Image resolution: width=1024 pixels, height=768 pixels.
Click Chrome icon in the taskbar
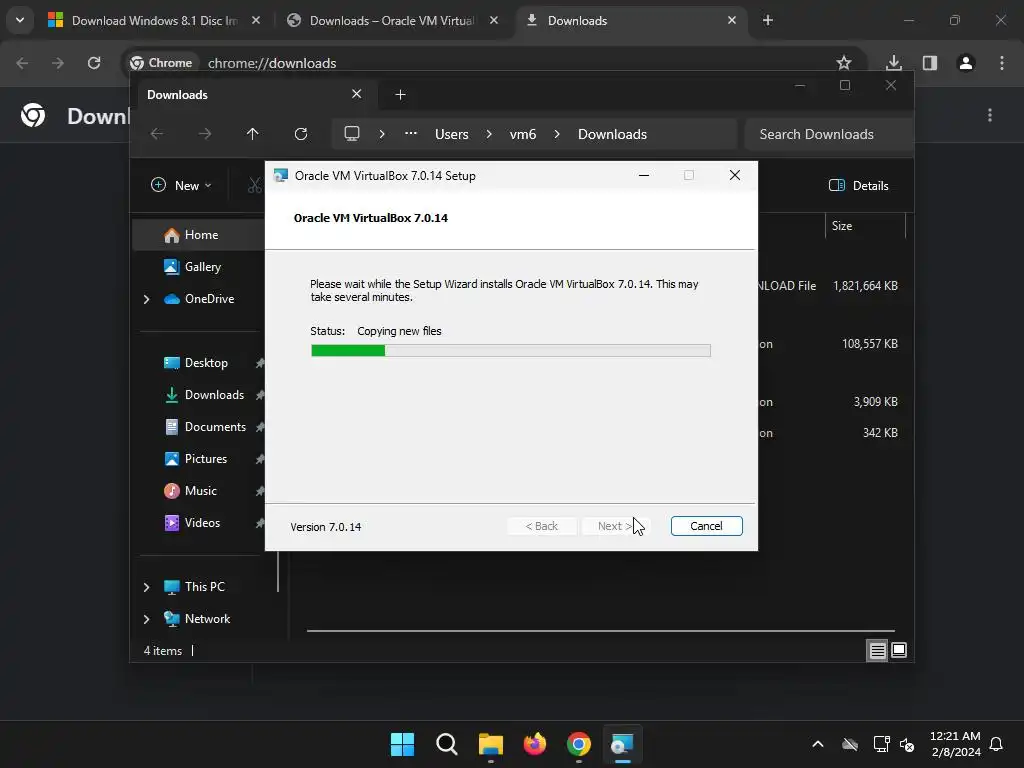[579, 744]
